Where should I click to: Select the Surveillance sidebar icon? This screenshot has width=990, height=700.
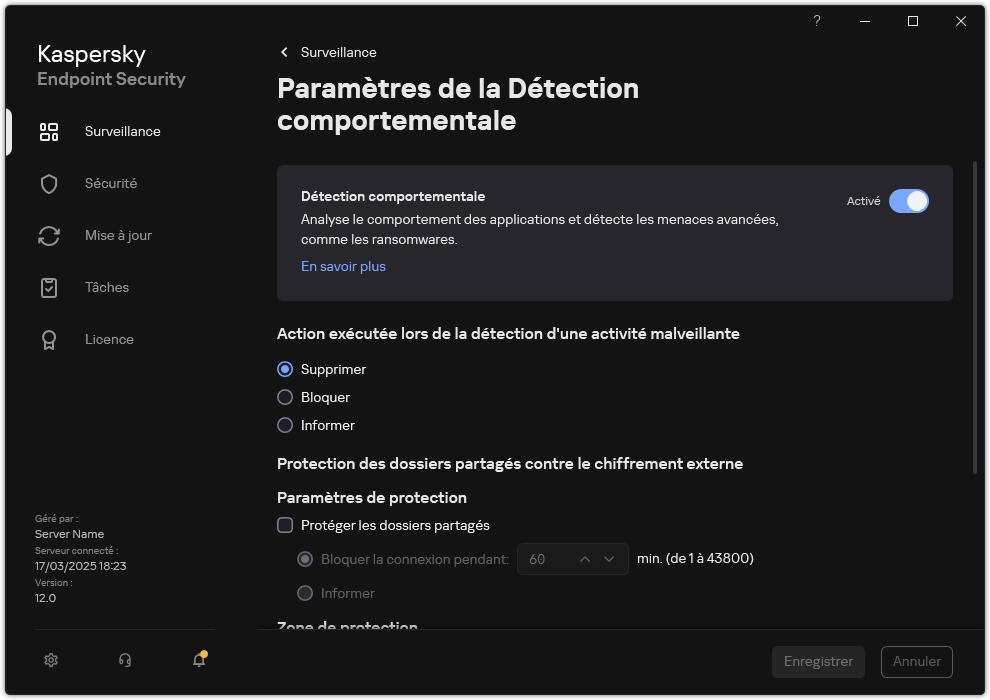pyautogui.click(x=49, y=131)
